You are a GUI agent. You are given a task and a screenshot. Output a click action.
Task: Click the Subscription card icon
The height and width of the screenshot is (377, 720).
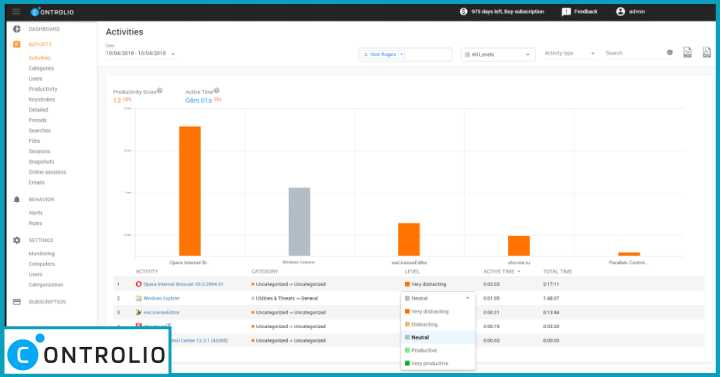17,302
